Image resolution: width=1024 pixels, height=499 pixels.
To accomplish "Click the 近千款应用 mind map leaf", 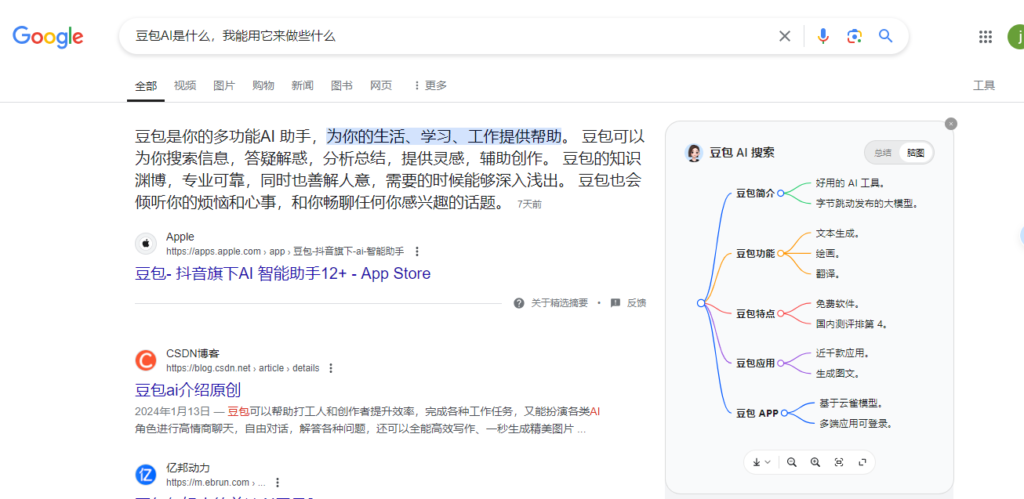I will tap(842, 353).
